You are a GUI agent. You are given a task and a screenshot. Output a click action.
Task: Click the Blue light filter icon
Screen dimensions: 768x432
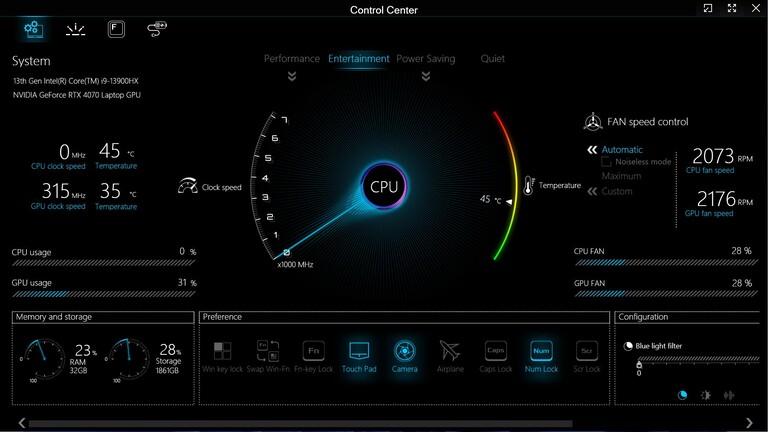[x=628, y=346]
